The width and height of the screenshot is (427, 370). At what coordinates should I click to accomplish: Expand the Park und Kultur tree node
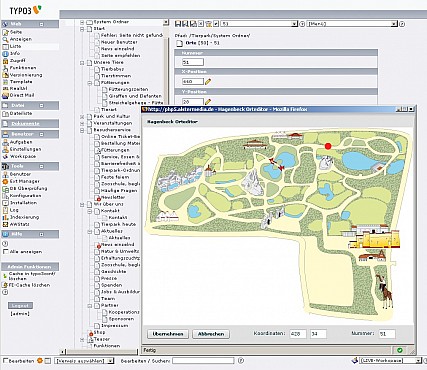(x=82, y=117)
